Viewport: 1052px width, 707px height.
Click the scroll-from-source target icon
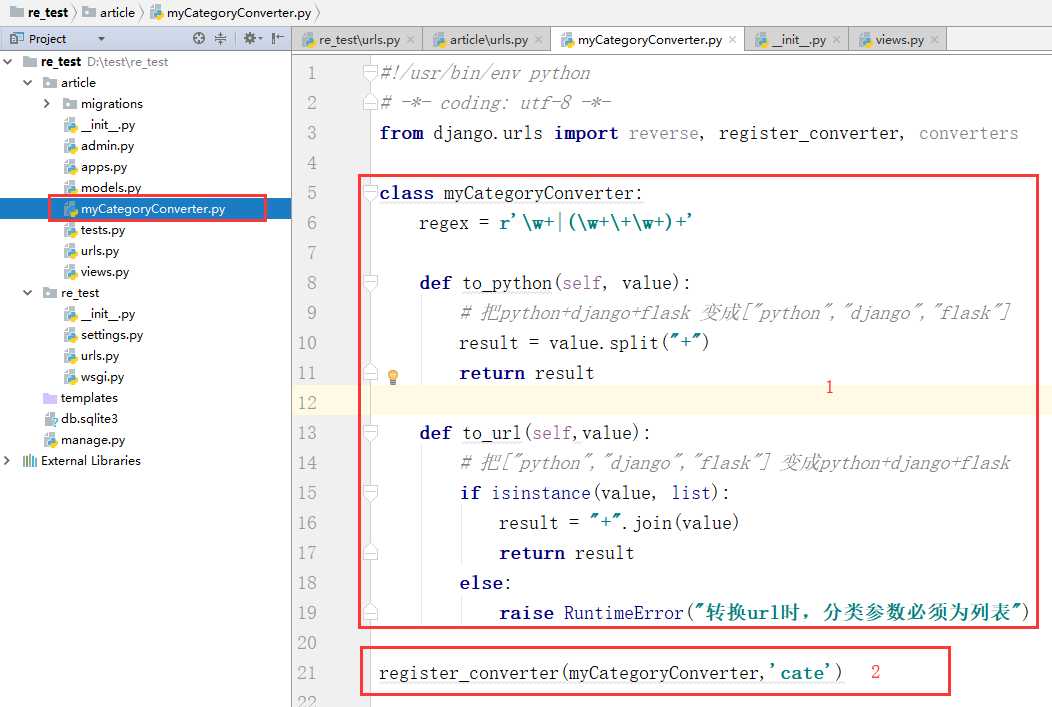point(199,38)
